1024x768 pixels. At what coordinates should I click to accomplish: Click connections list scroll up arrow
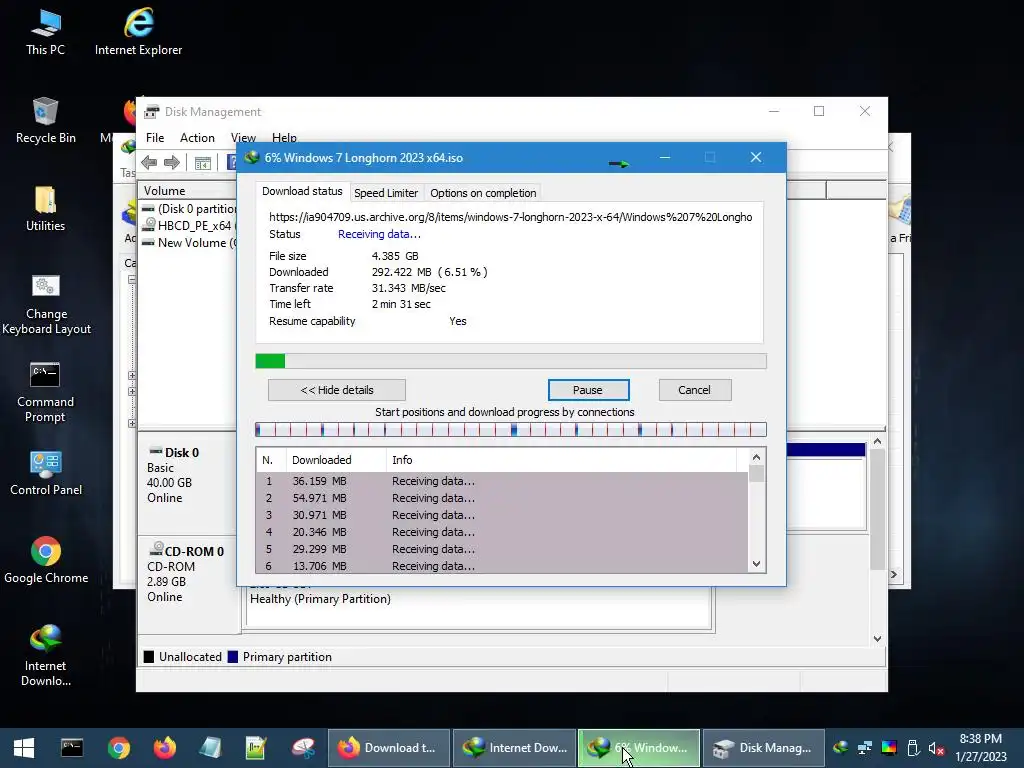tap(756, 458)
